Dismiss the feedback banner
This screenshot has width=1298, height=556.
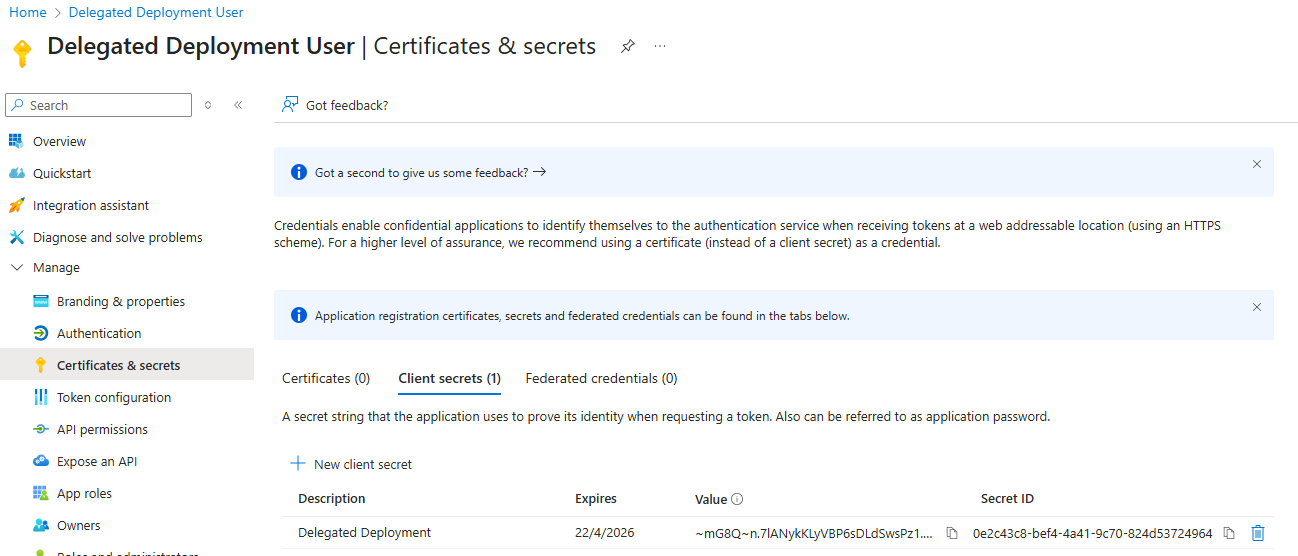tap(1257, 164)
